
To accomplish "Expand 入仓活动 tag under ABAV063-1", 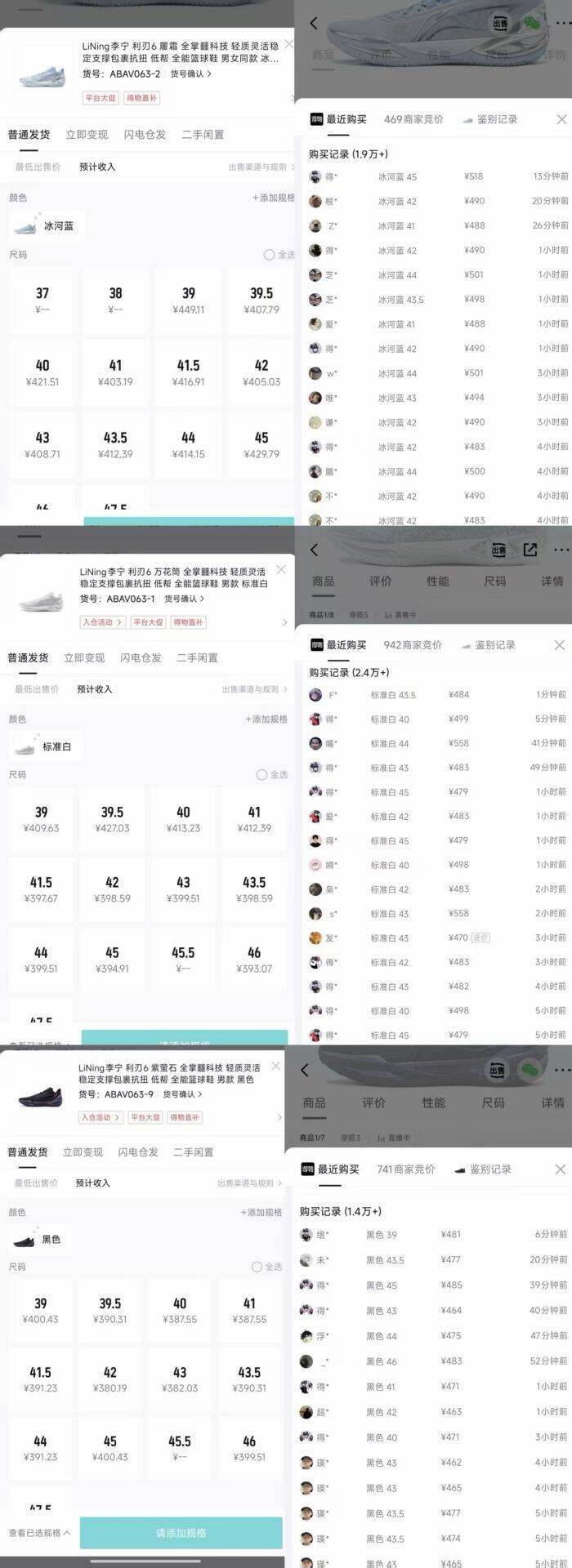I will coord(102,622).
